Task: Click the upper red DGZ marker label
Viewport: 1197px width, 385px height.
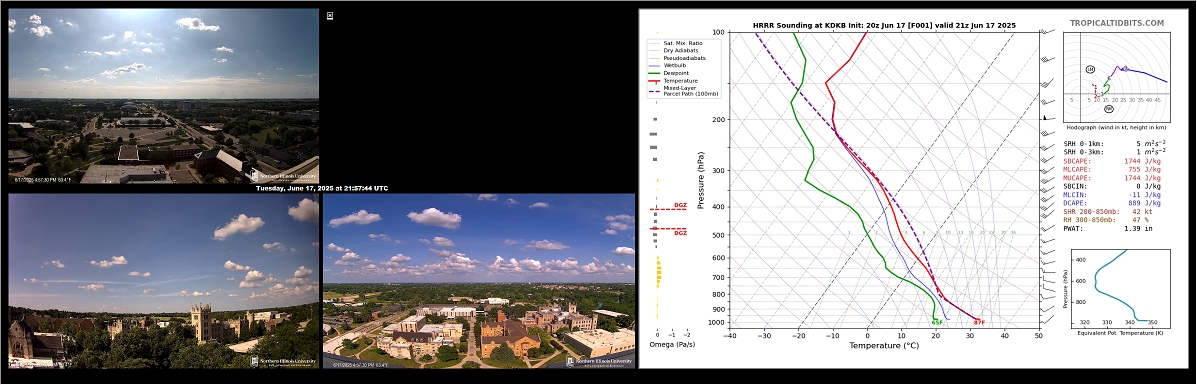Action: click(680, 205)
